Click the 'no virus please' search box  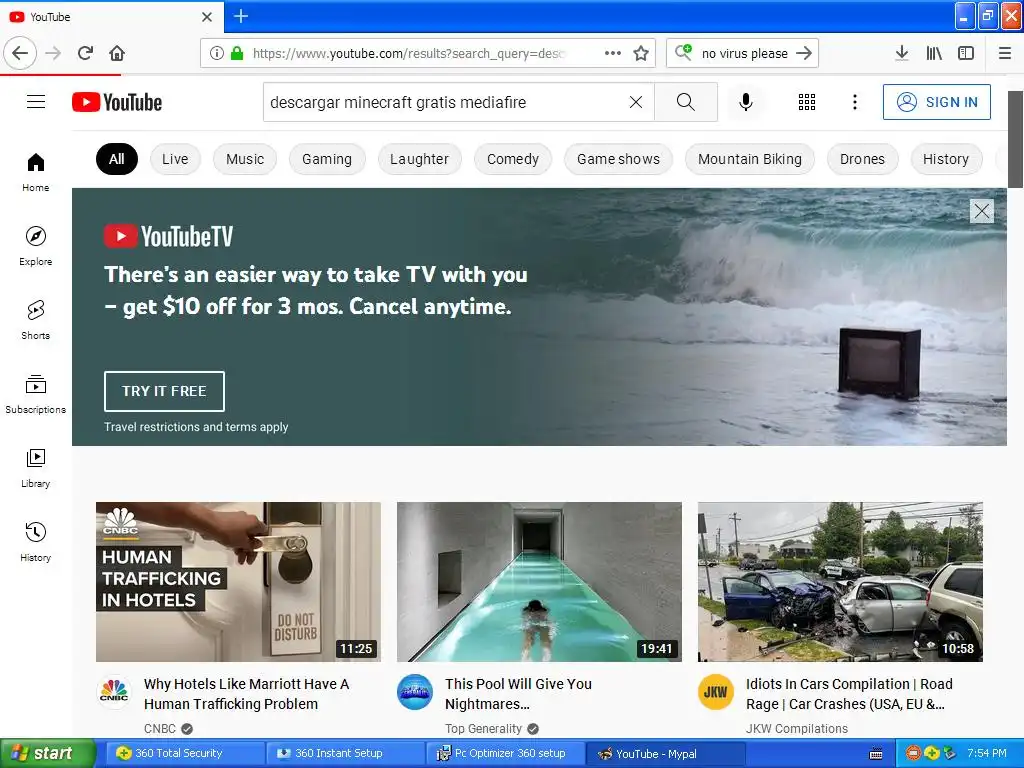coord(744,53)
